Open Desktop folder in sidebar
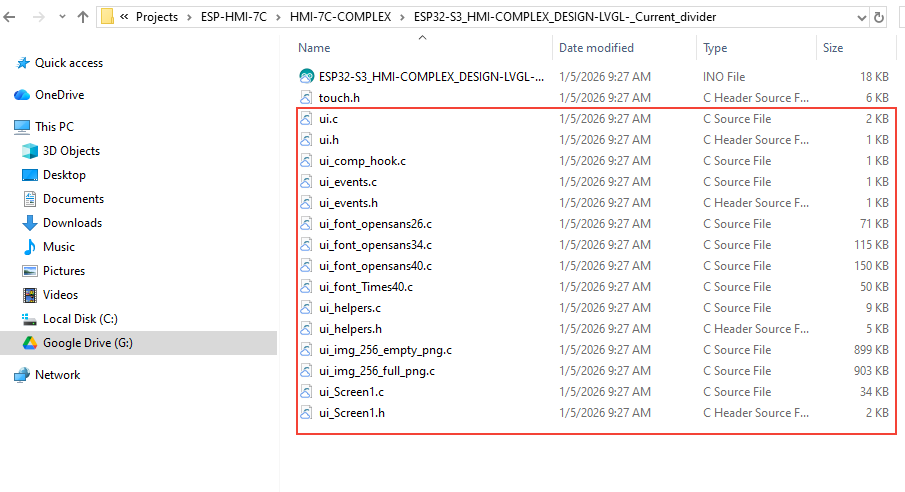 coord(64,175)
